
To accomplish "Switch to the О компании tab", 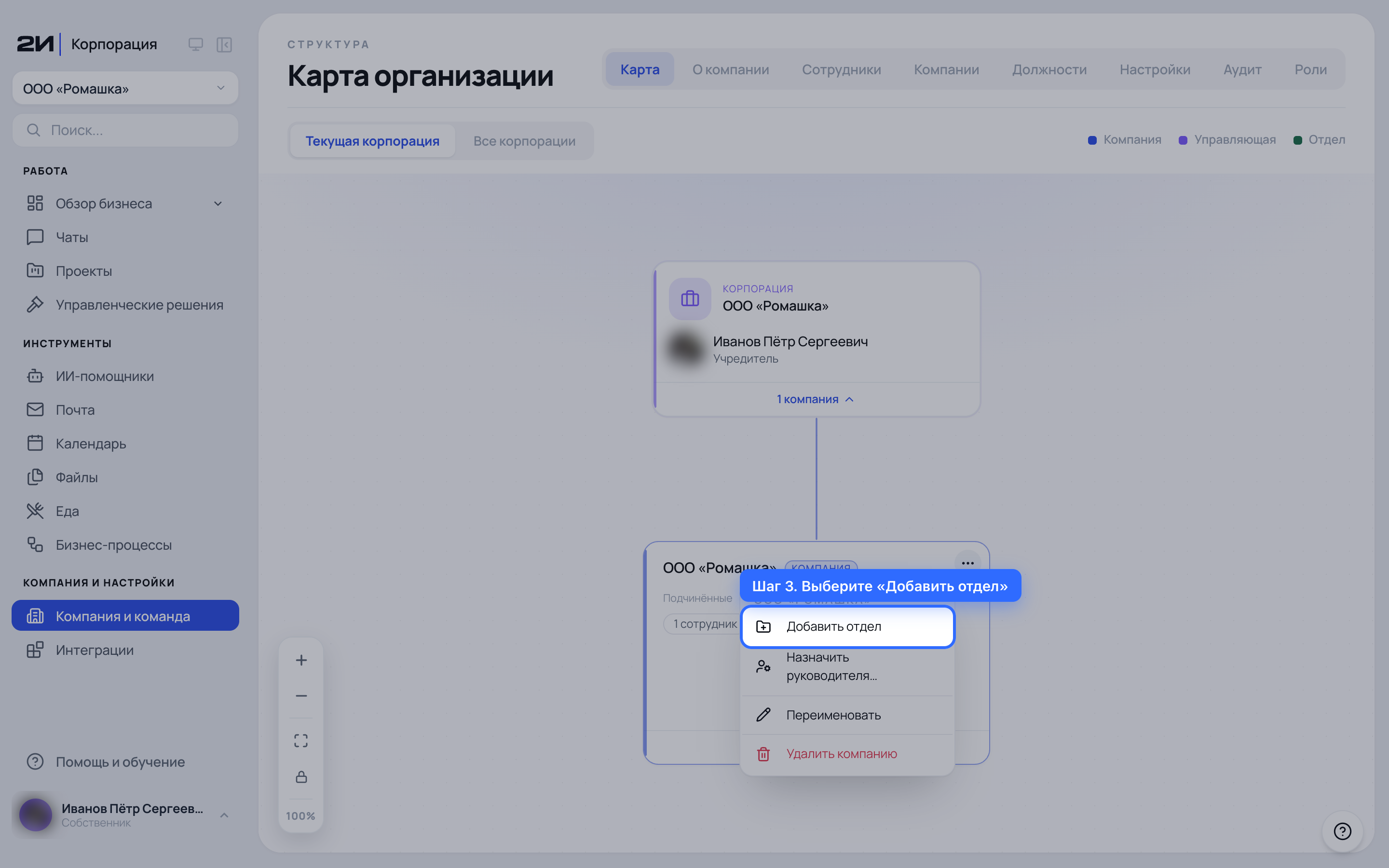I will click(x=731, y=69).
